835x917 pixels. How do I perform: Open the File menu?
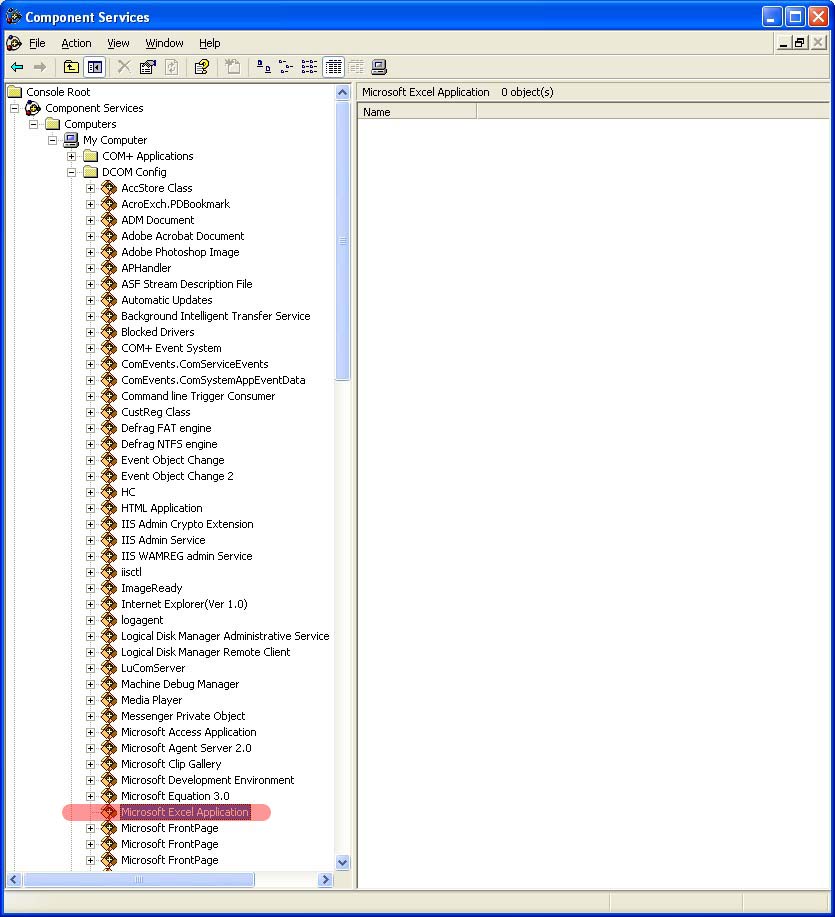click(37, 43)
